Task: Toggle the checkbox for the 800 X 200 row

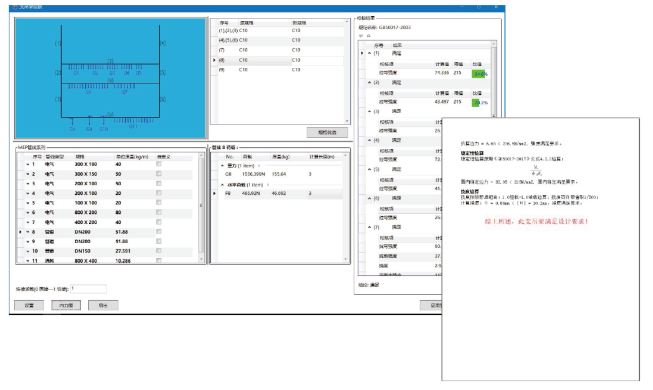Action: pos(159,212)
